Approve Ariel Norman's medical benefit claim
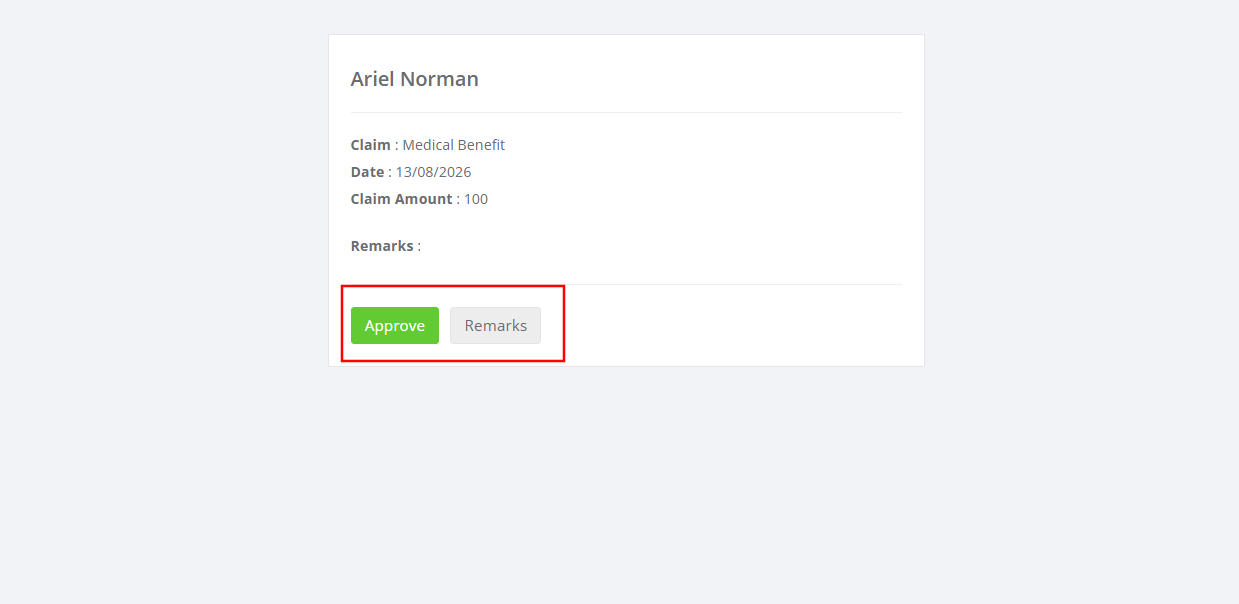The height and width of the screenshot is (604, 1239). tap(395, 325)
